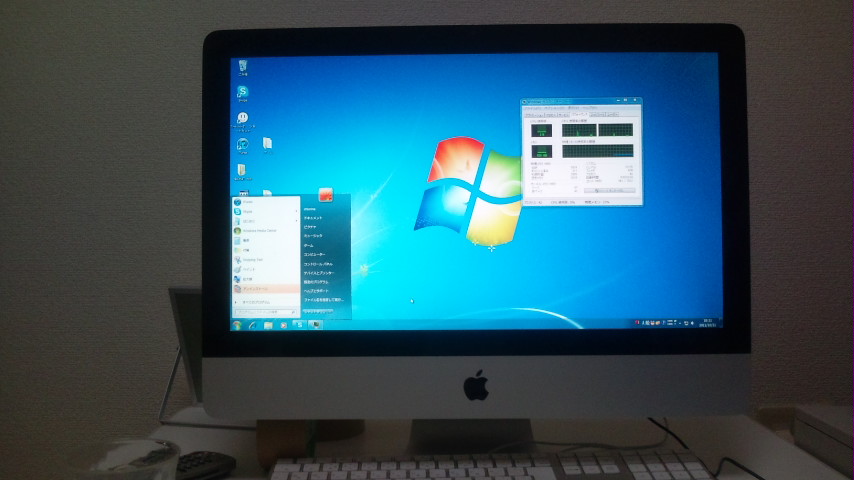Launch Skype from the Start menu list
The height and width of the screenshot is (480, 854).
point(266,211)
